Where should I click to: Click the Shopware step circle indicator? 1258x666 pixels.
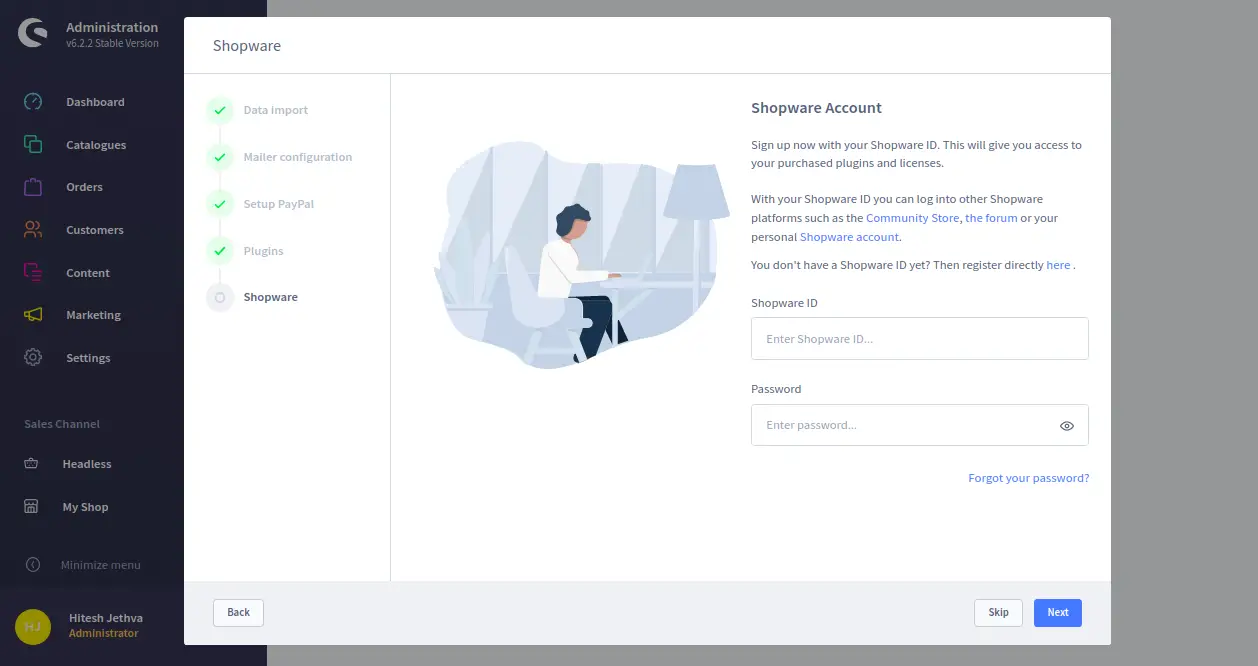pos(220,297)
